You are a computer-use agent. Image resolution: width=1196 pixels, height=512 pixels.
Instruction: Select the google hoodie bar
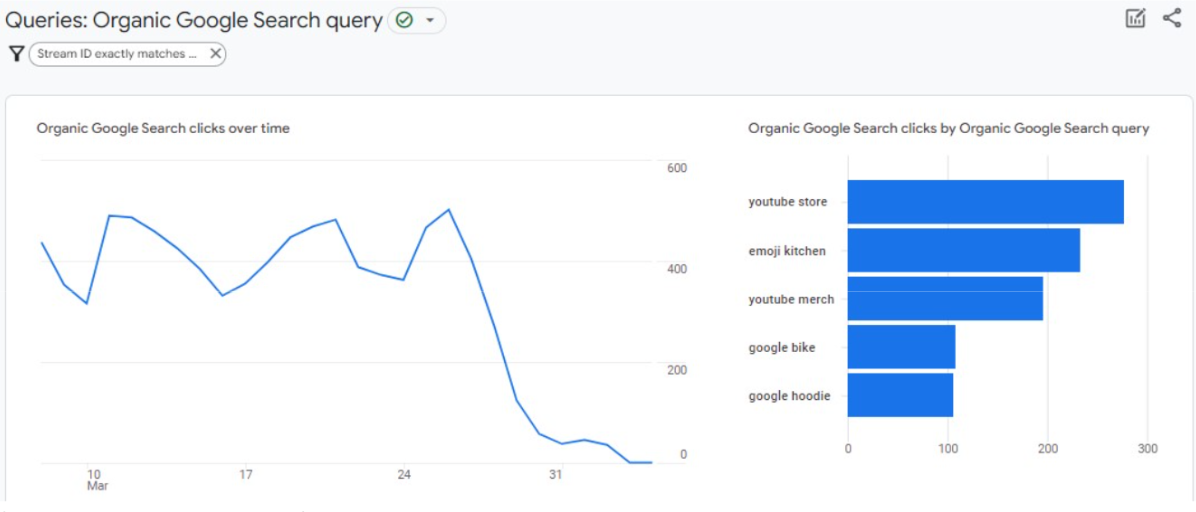coord(900,396)
